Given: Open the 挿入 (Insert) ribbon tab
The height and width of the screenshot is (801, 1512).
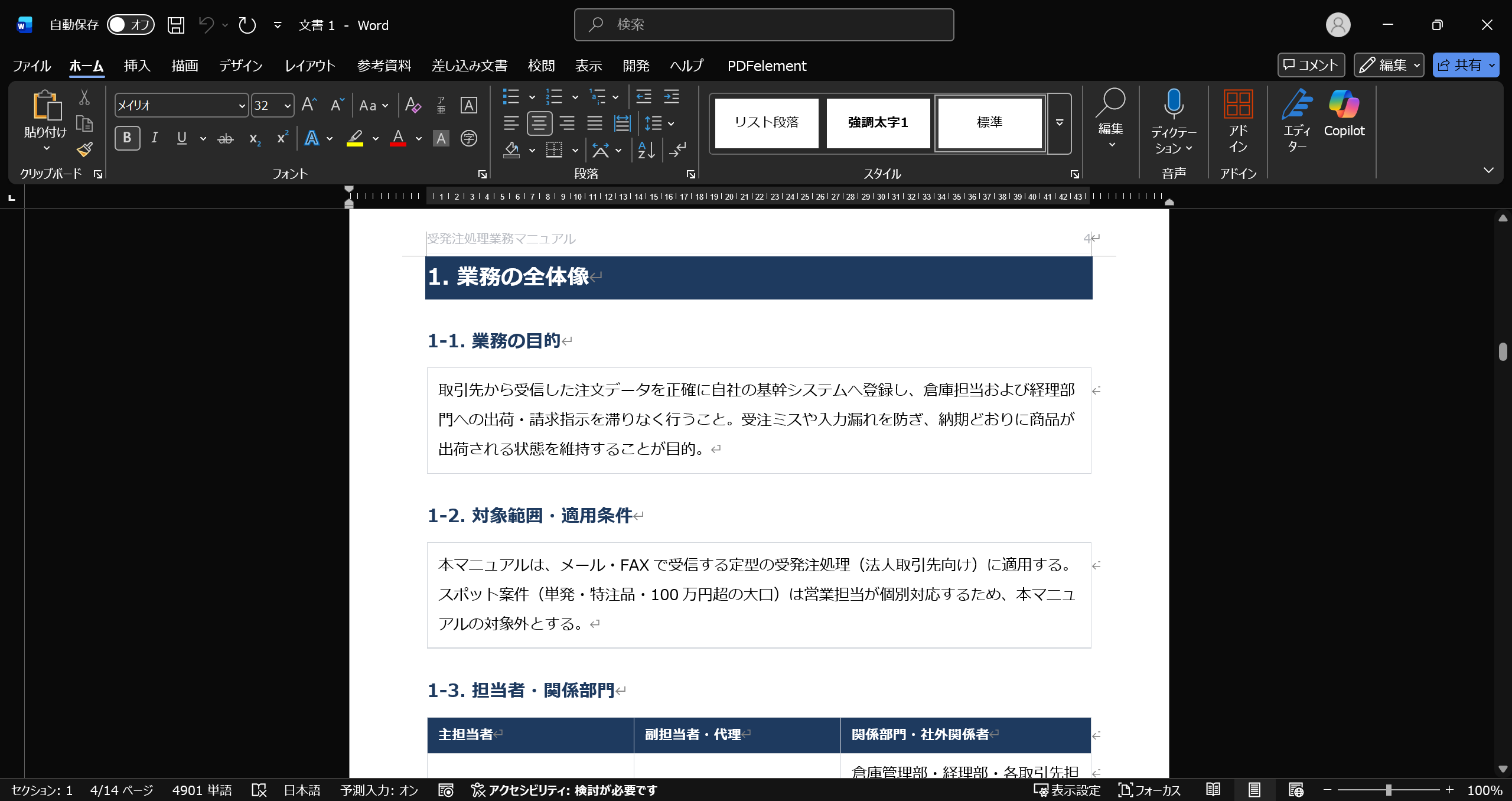Looking at the screenshot, I should point(137,66).
